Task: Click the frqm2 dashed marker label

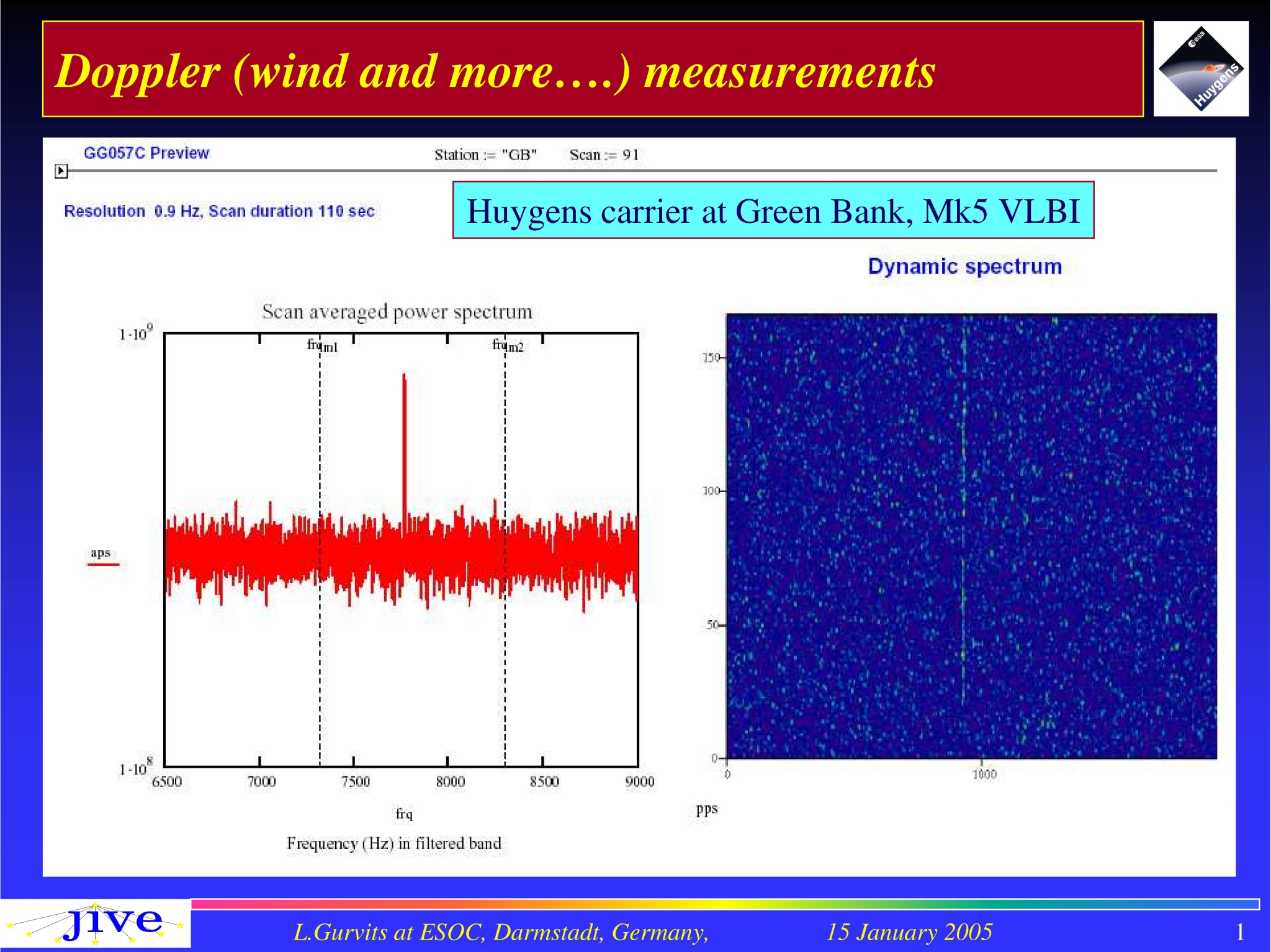Action: click(508, 345)
